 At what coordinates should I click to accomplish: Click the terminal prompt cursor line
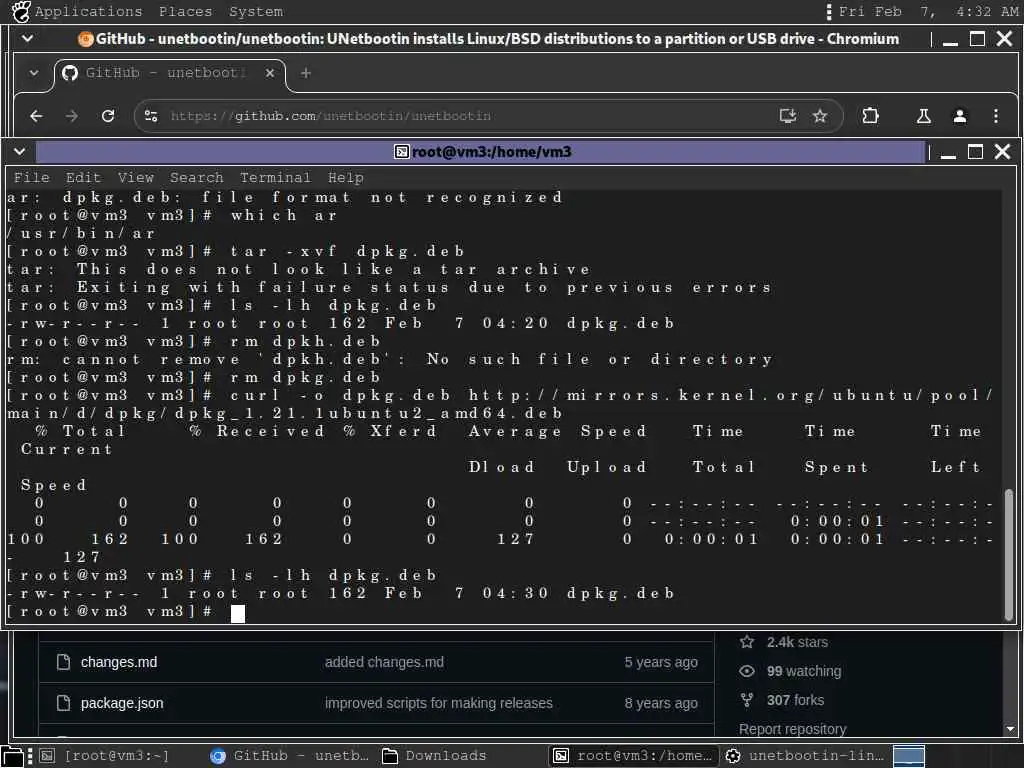tap(238, 613)
